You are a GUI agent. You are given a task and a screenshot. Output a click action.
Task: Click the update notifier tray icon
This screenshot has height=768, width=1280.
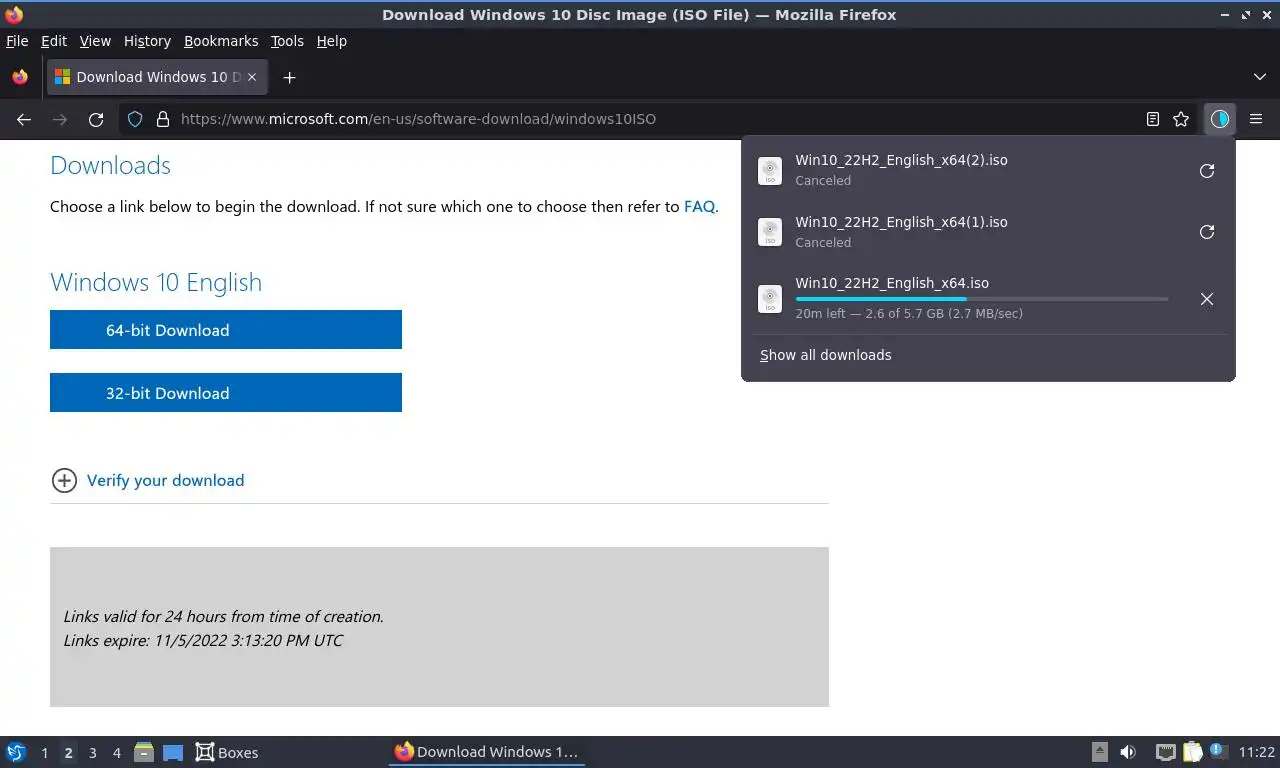coord(1218,750)
